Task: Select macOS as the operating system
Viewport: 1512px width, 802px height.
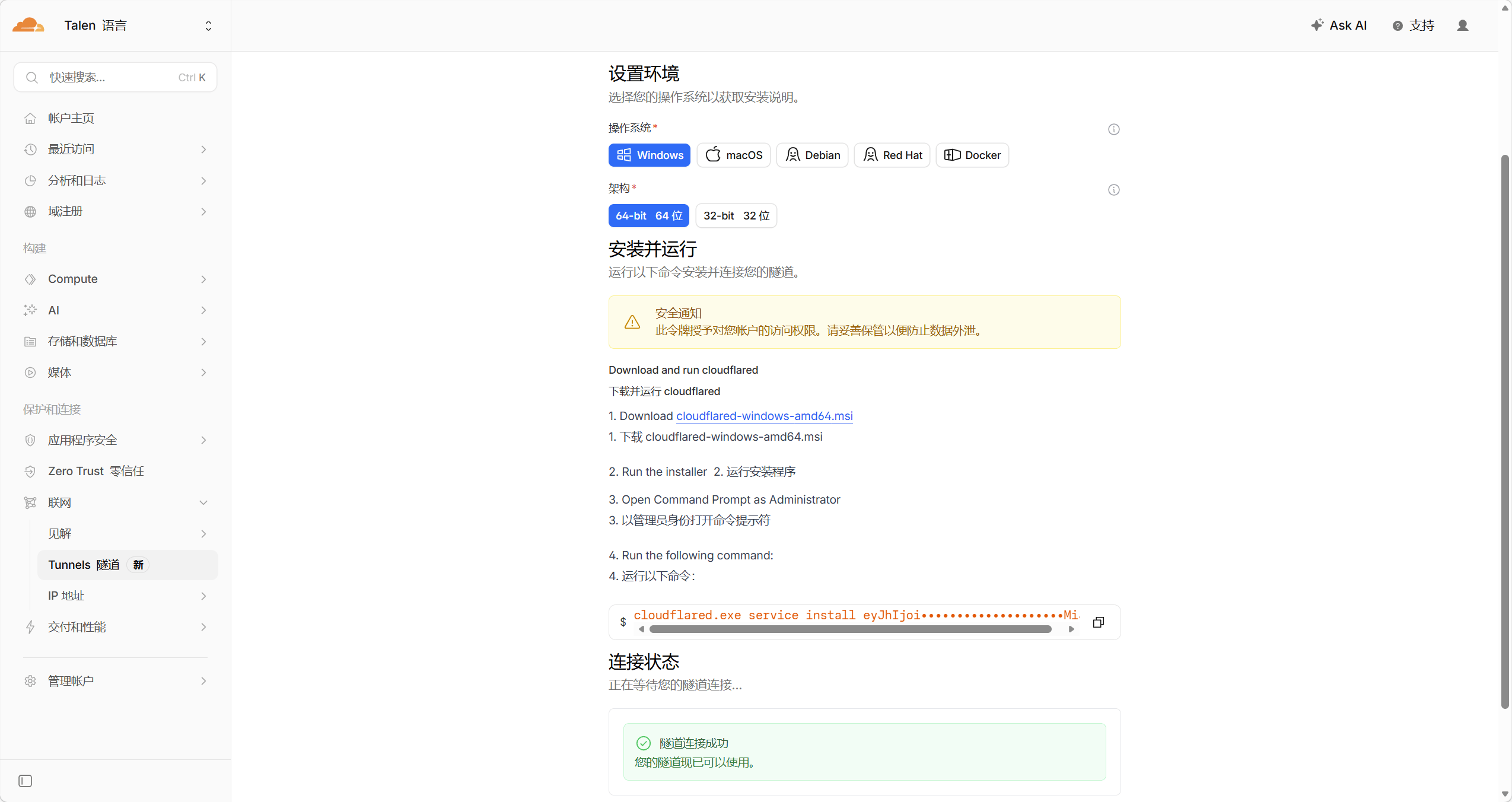Action: tap(733, 155)
